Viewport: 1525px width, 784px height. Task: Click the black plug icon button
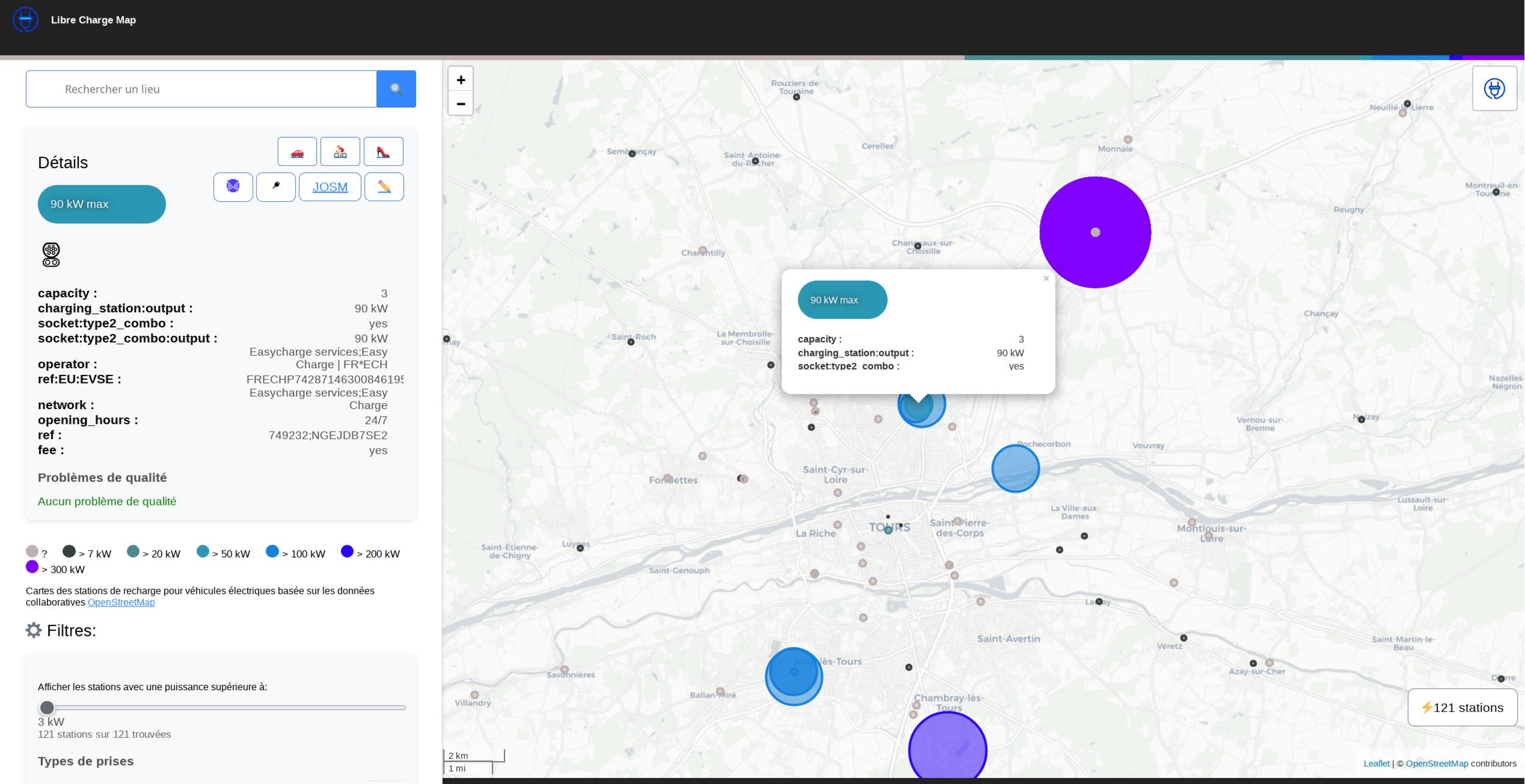[x=276, y=187]
